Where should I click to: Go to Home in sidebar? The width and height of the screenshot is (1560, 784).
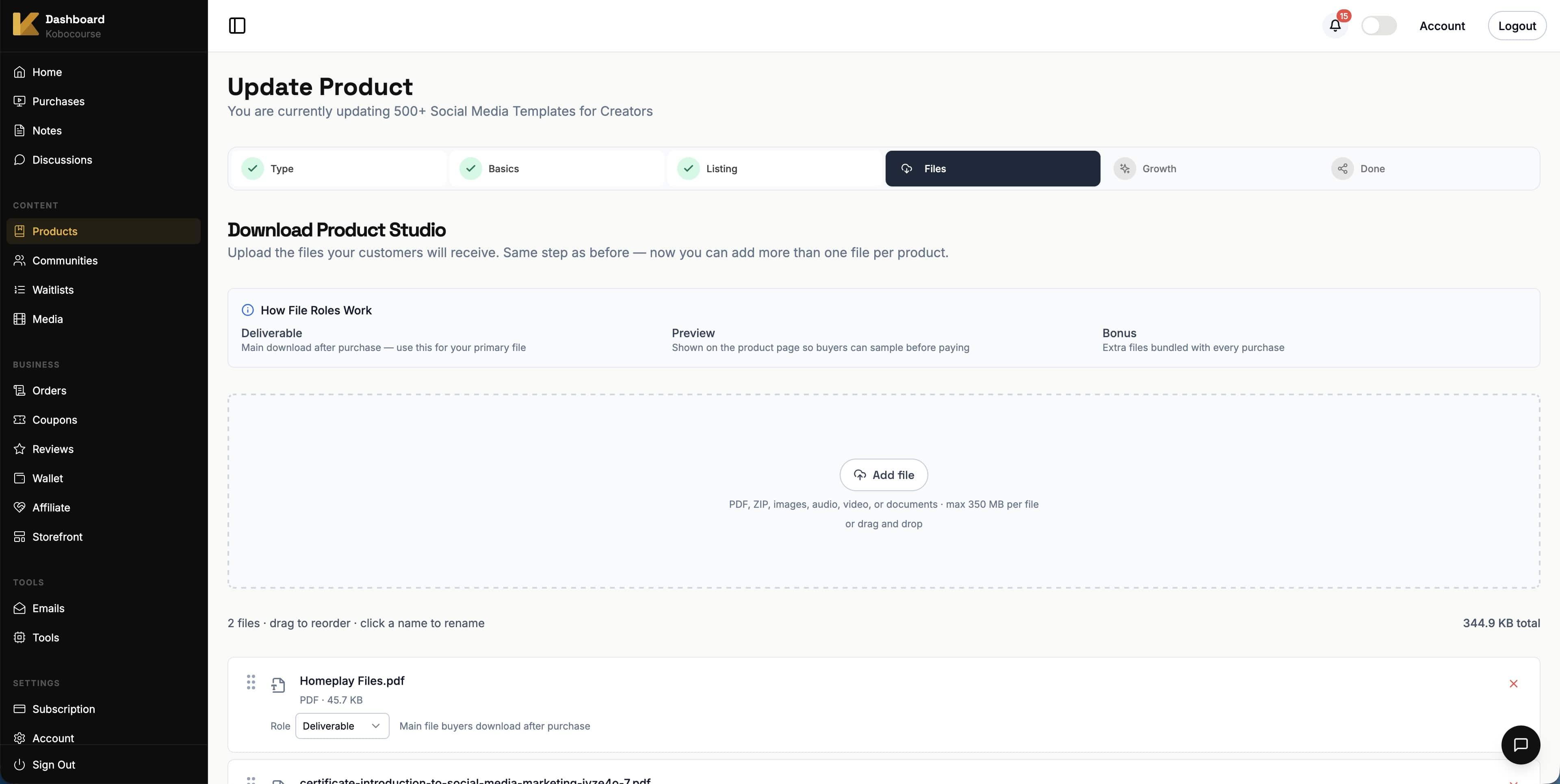104,72
